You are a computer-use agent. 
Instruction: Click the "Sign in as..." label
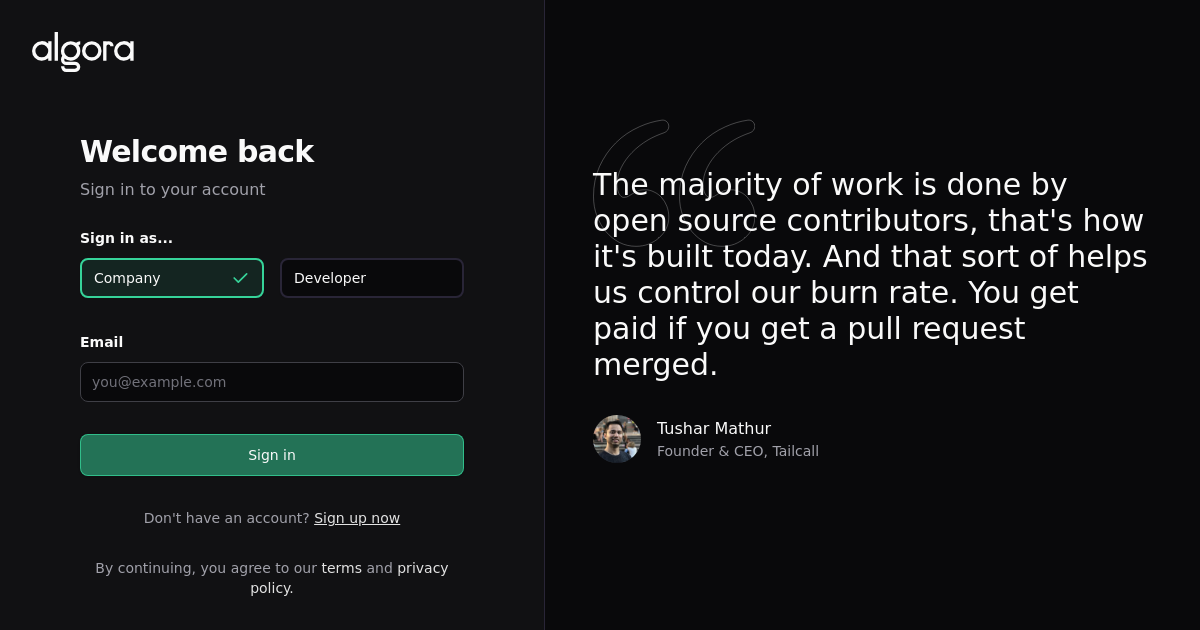click(x=126, y=238)
